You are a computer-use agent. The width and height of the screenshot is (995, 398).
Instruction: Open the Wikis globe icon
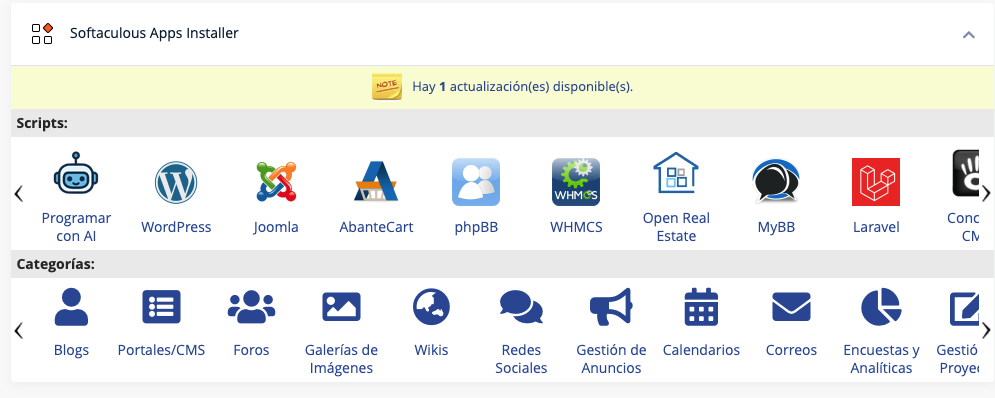(x=432, y=307)
